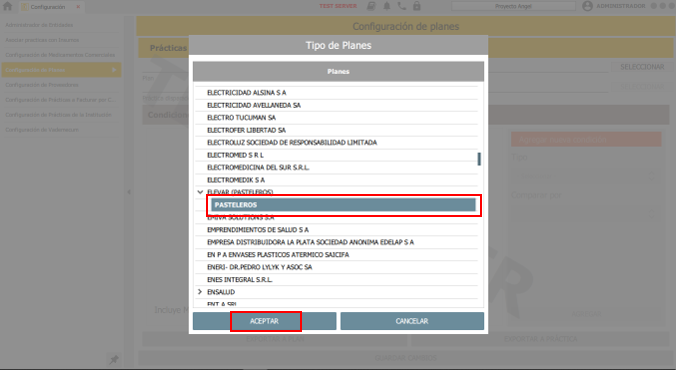Select the ENSALUD row text
Viewport: 676px width, 371px height.
coord(221,292)
